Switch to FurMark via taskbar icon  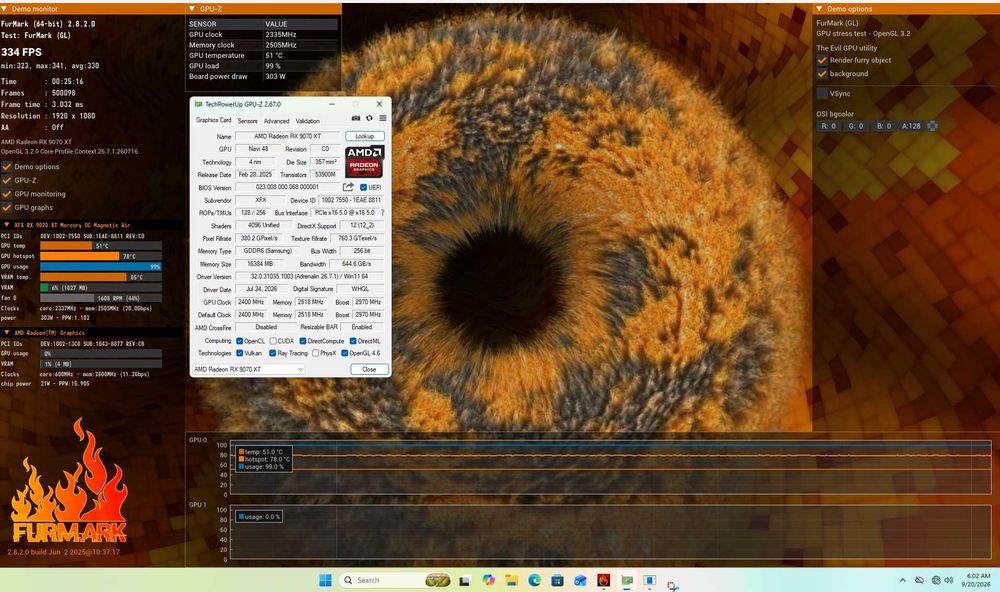point(603,580)
